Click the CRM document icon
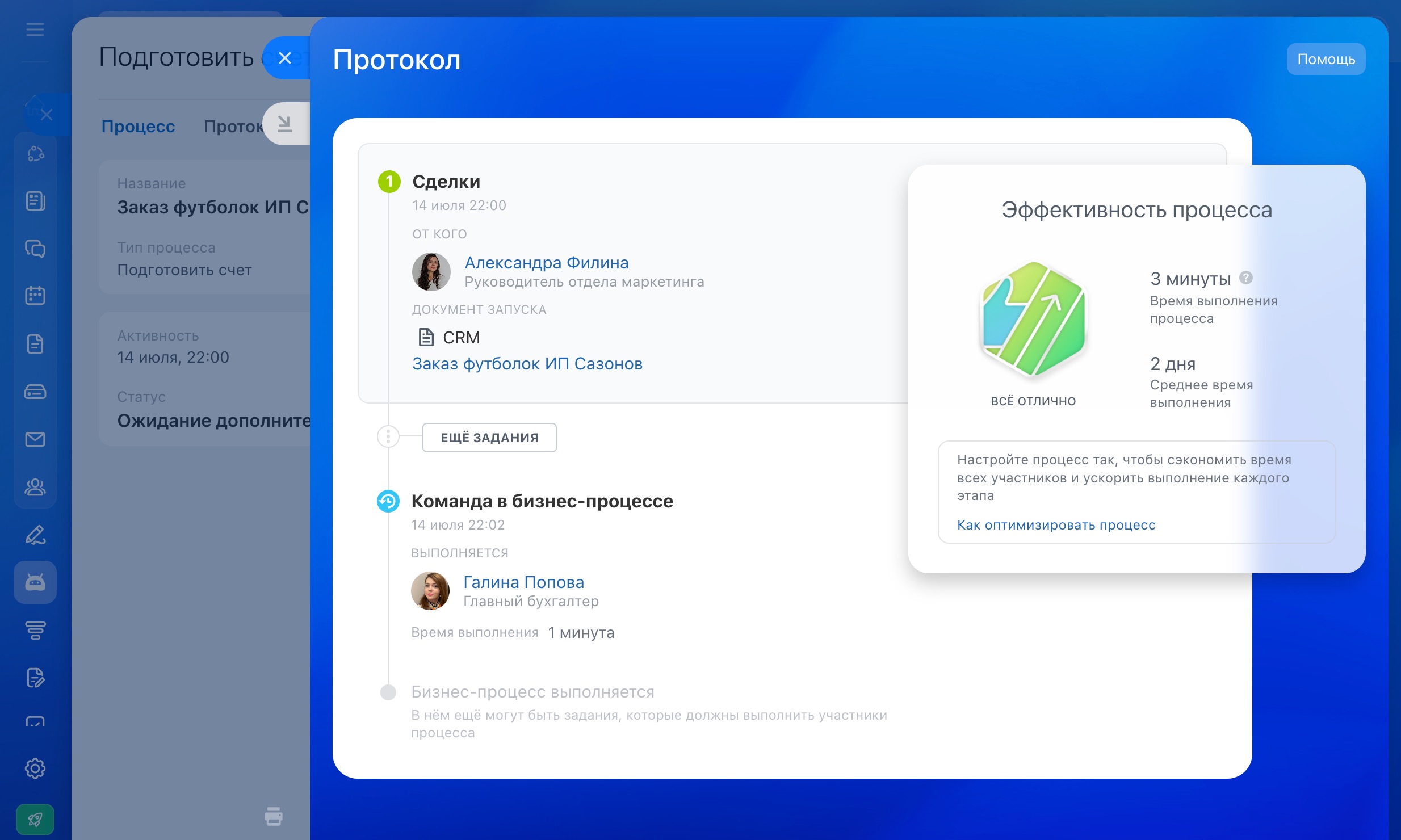The height and width of the screenshot is (840, 1401). pos(426,337)
